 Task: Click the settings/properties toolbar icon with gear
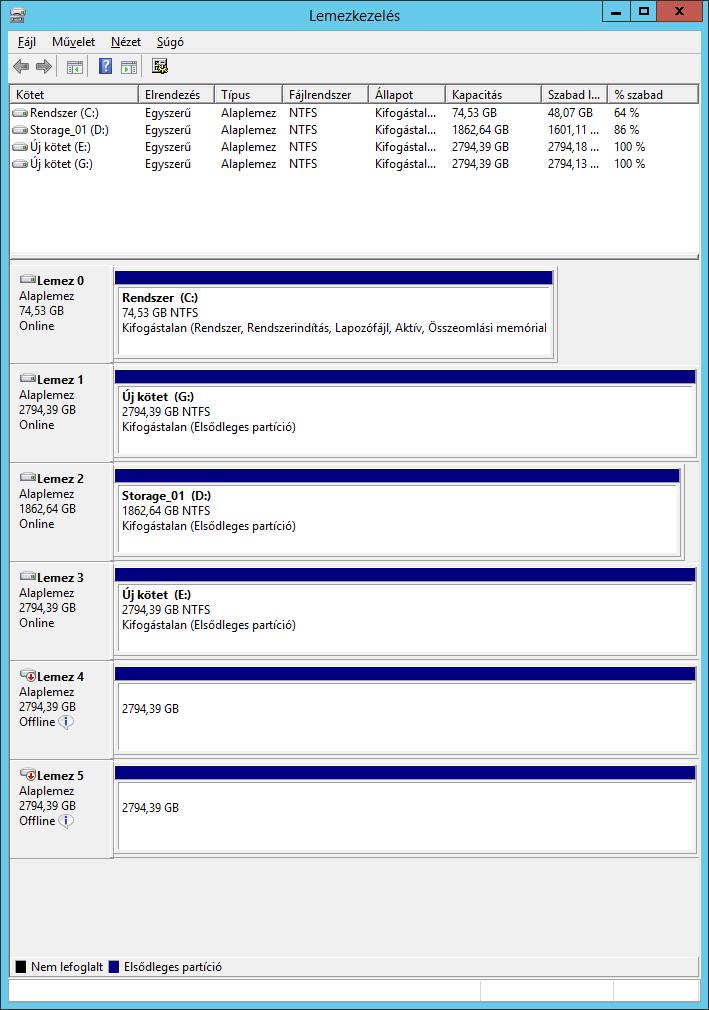pos(160,66)
